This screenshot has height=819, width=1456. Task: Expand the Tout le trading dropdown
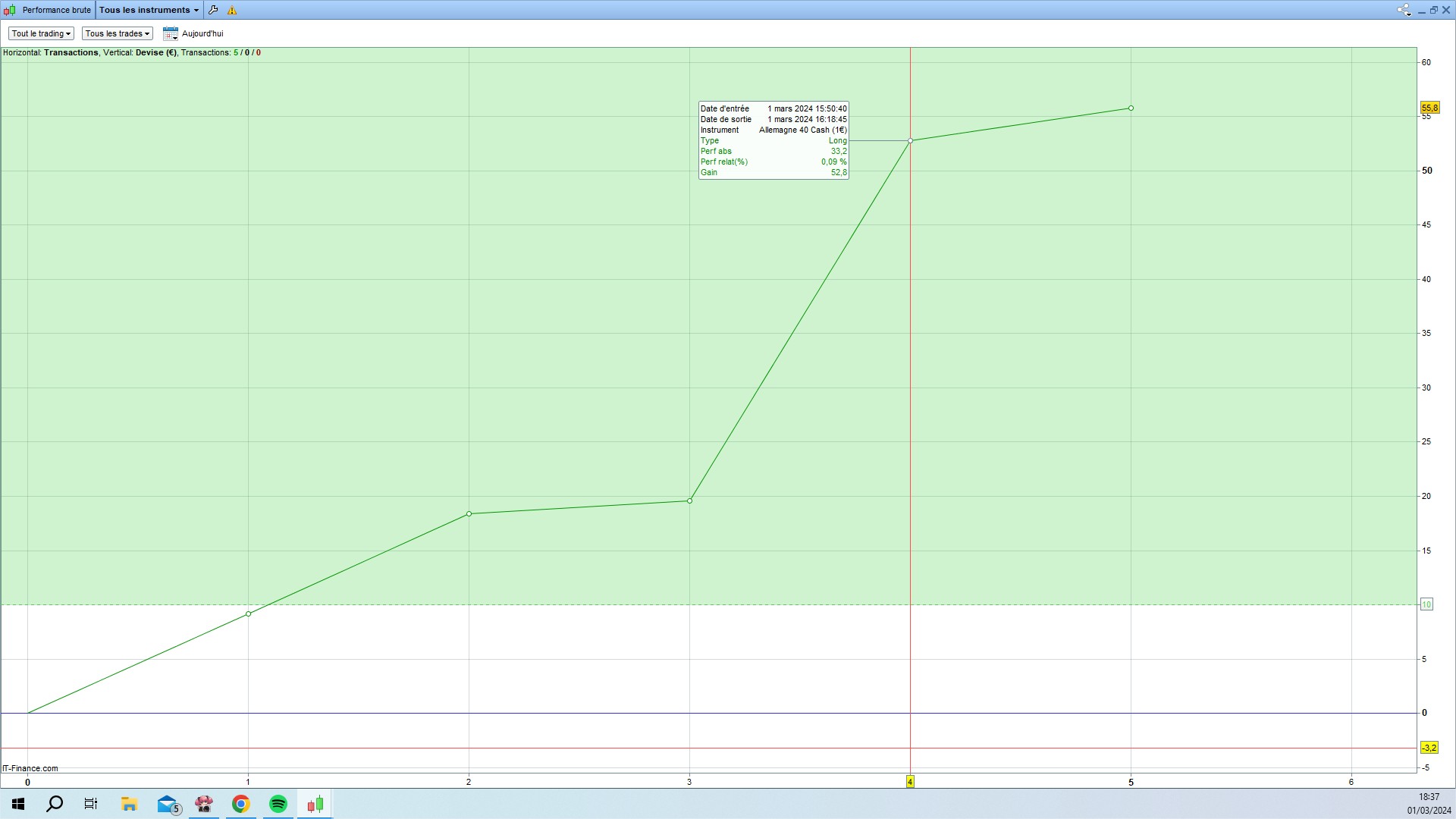click(x=41, y=33)
